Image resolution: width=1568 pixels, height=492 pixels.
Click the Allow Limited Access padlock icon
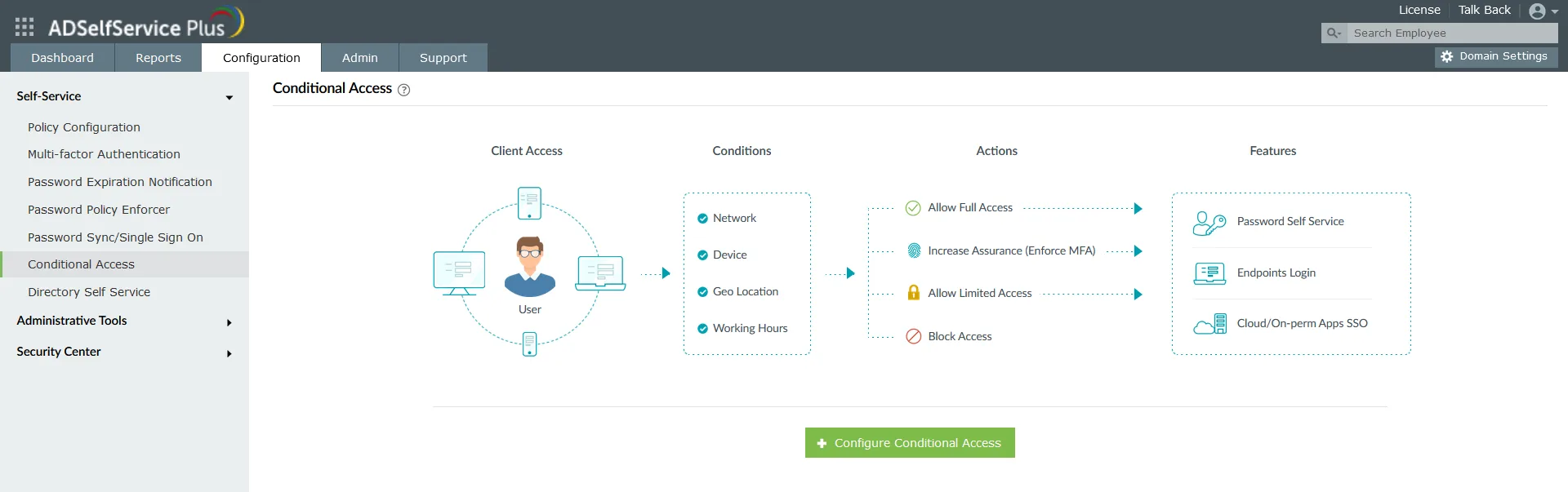click(914, 293)
